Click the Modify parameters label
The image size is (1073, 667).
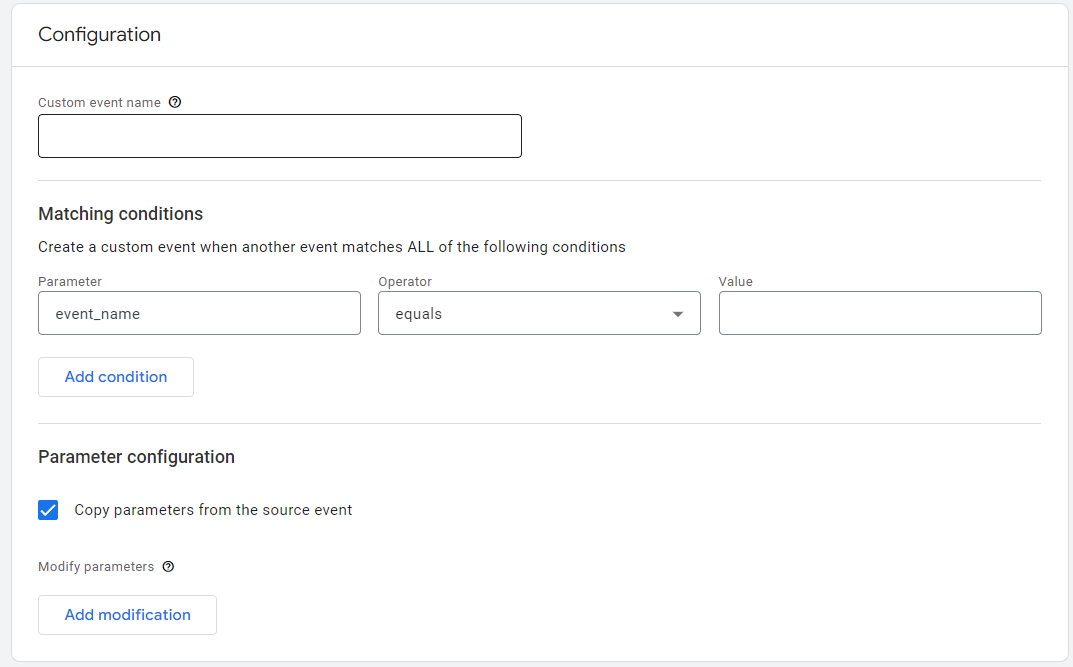tap(96, 566)
